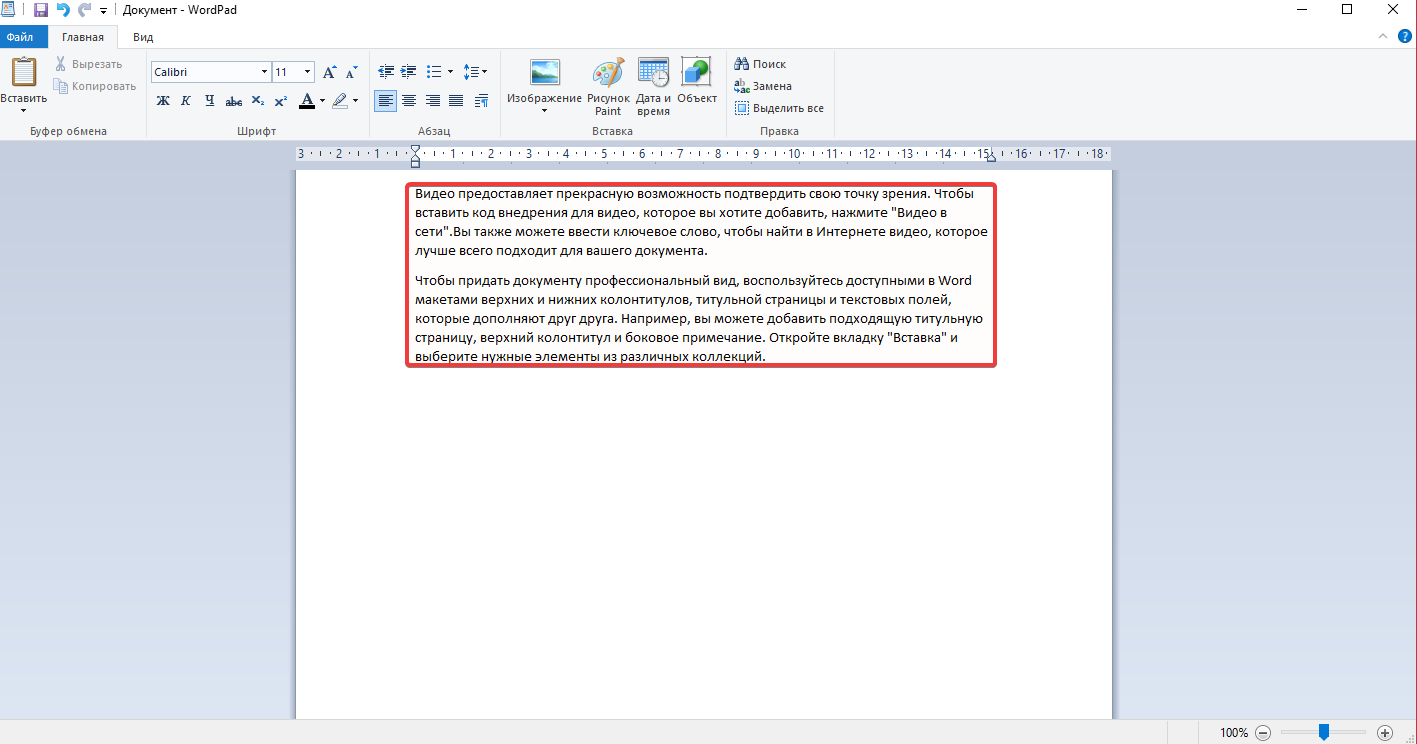
Task: Increase font size with the grow font icon
Action: 329,72
